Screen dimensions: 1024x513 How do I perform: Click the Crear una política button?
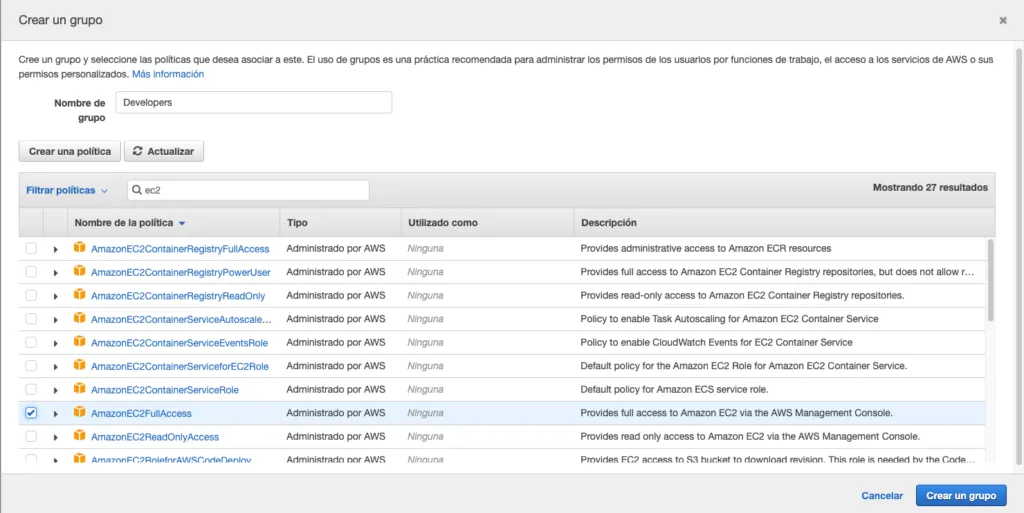(70, 151)
